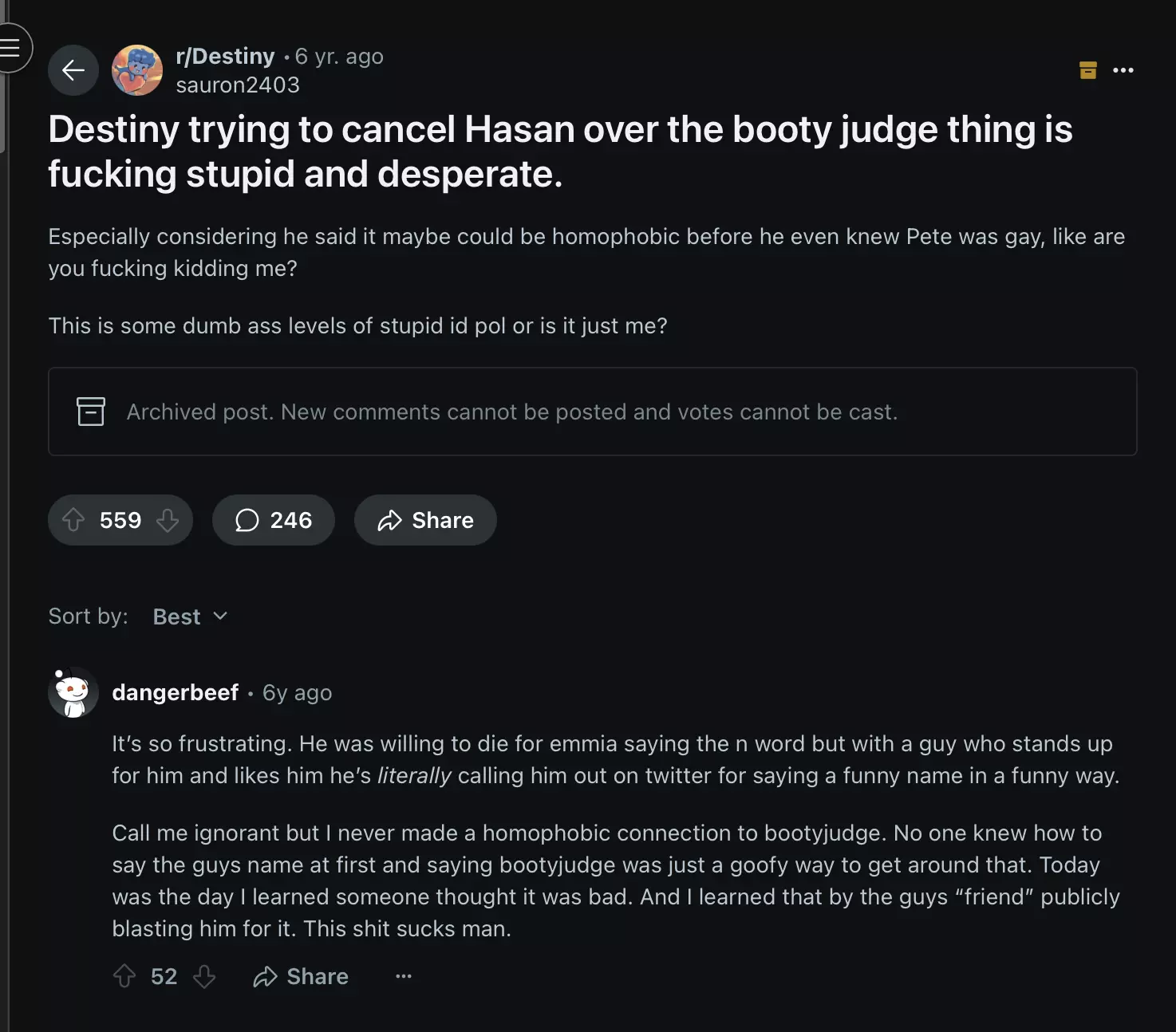Upvote the post with 559 votes
Viewport: 1176px width, 1032px height.
click(73, 520)
